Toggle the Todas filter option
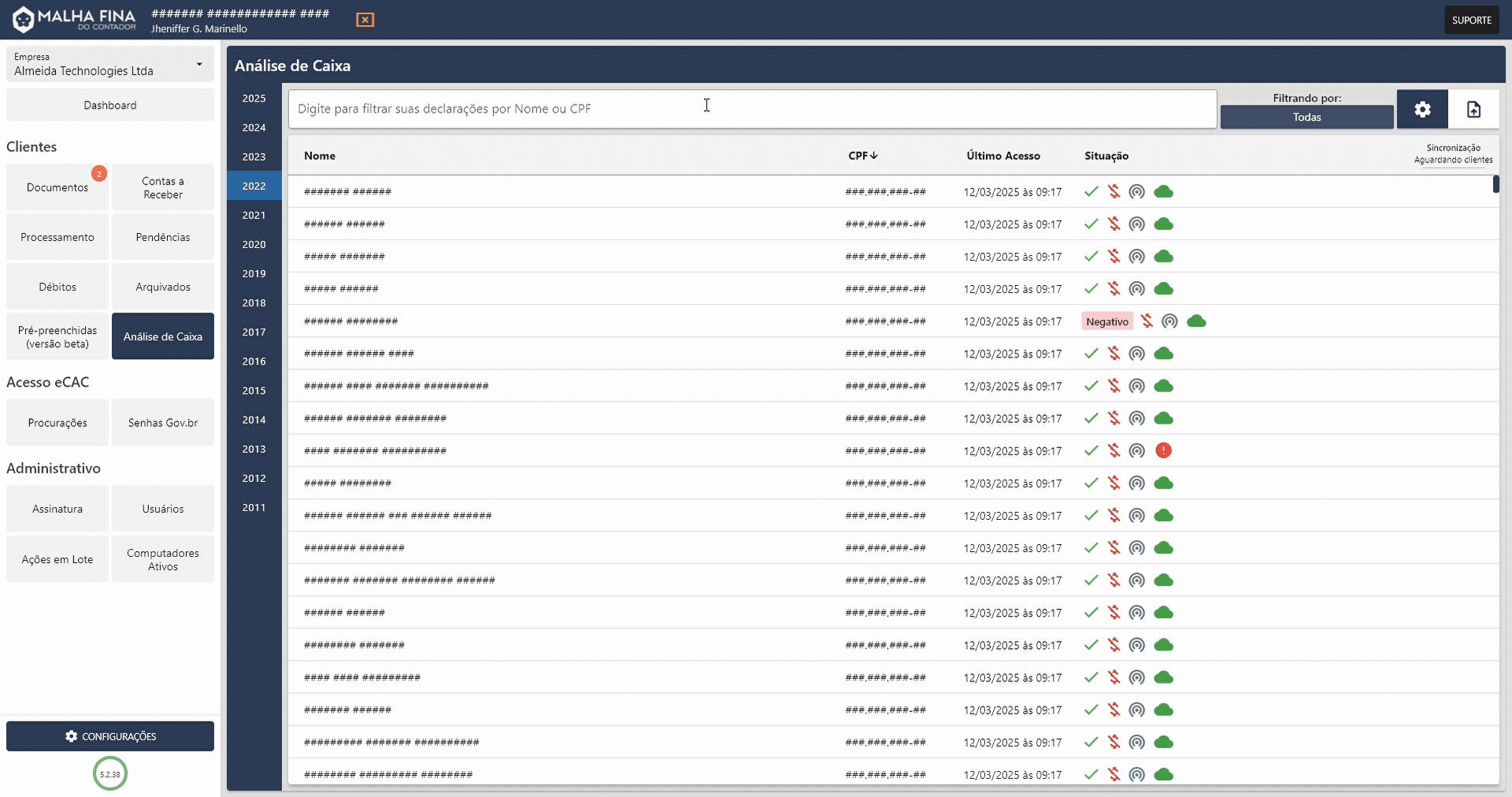Image resolution: width=1512 pixels, height=797 pixels. [1306, 117]
